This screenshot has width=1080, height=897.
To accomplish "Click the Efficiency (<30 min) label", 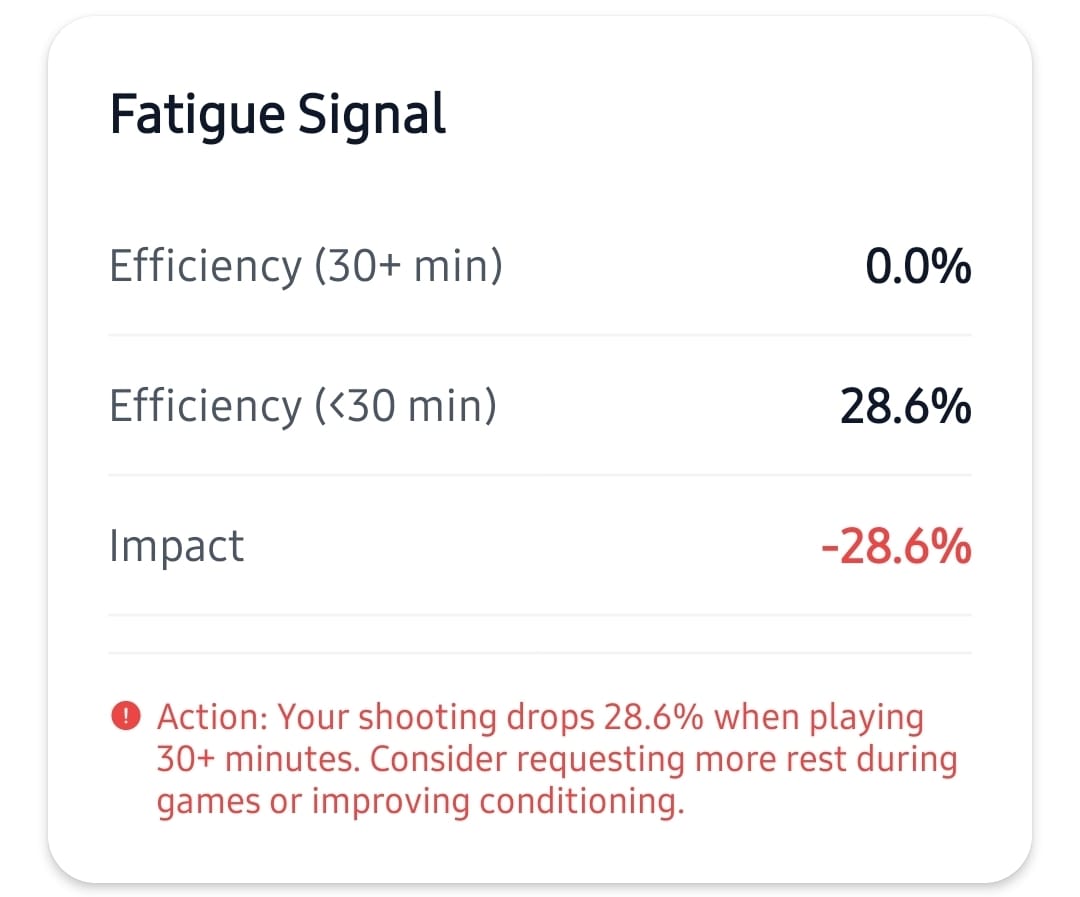I will coord(300,405).
